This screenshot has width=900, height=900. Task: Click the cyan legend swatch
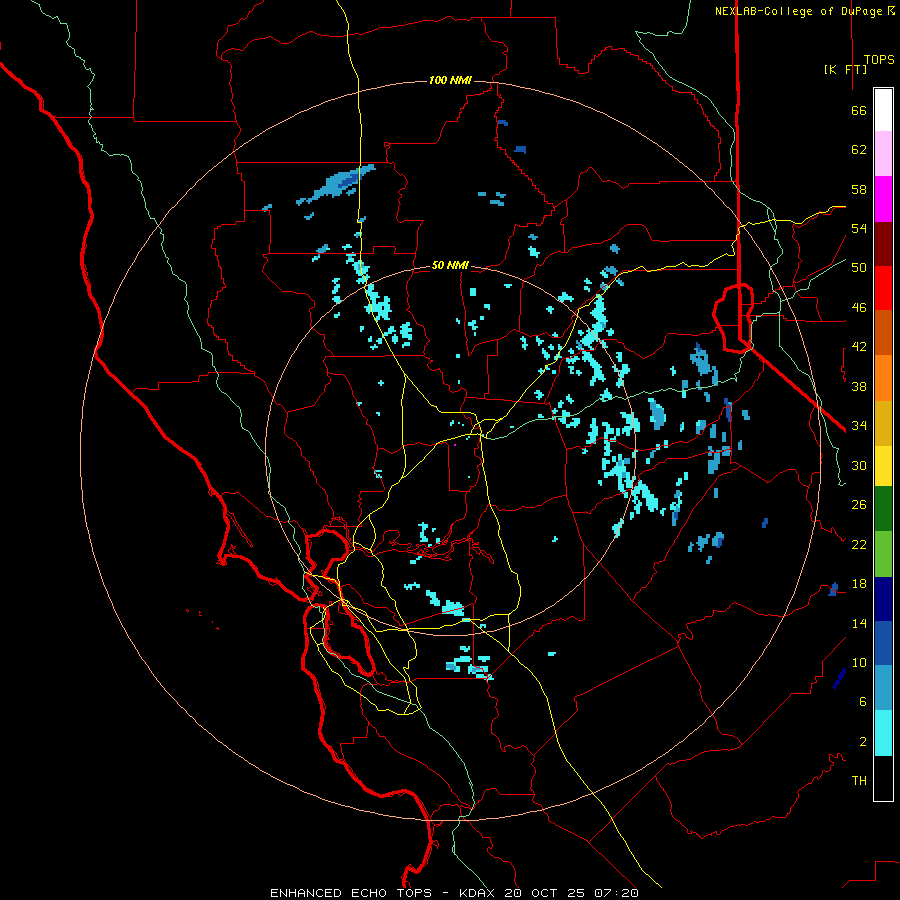883,733
